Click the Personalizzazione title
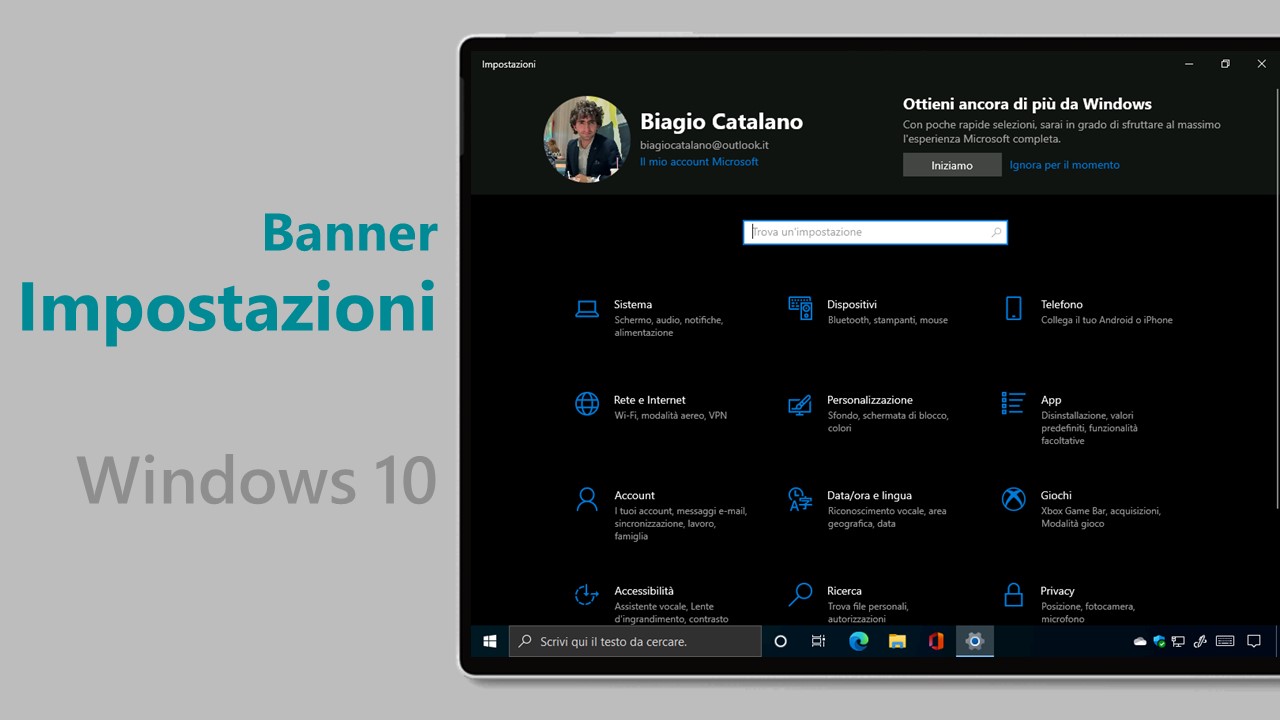 coord(870,400)
